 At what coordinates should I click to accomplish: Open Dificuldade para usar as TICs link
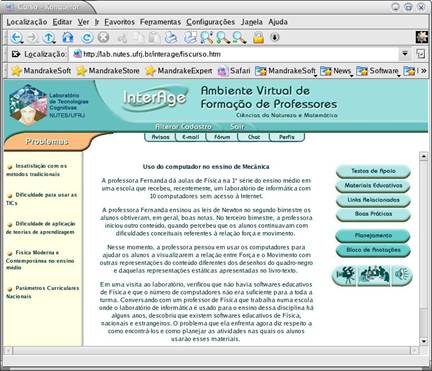pos(41,199)
